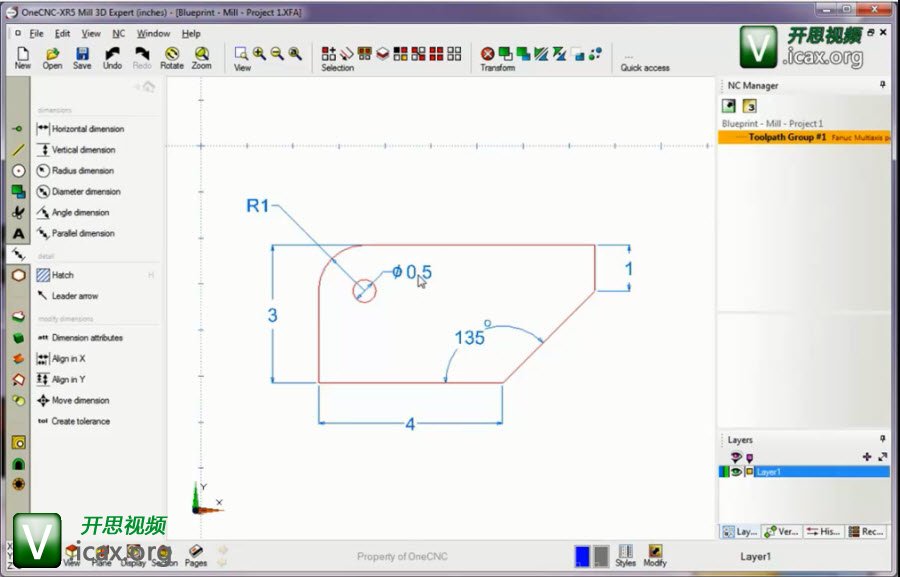Switch to the Ver... tab

(x=782, y=532)
